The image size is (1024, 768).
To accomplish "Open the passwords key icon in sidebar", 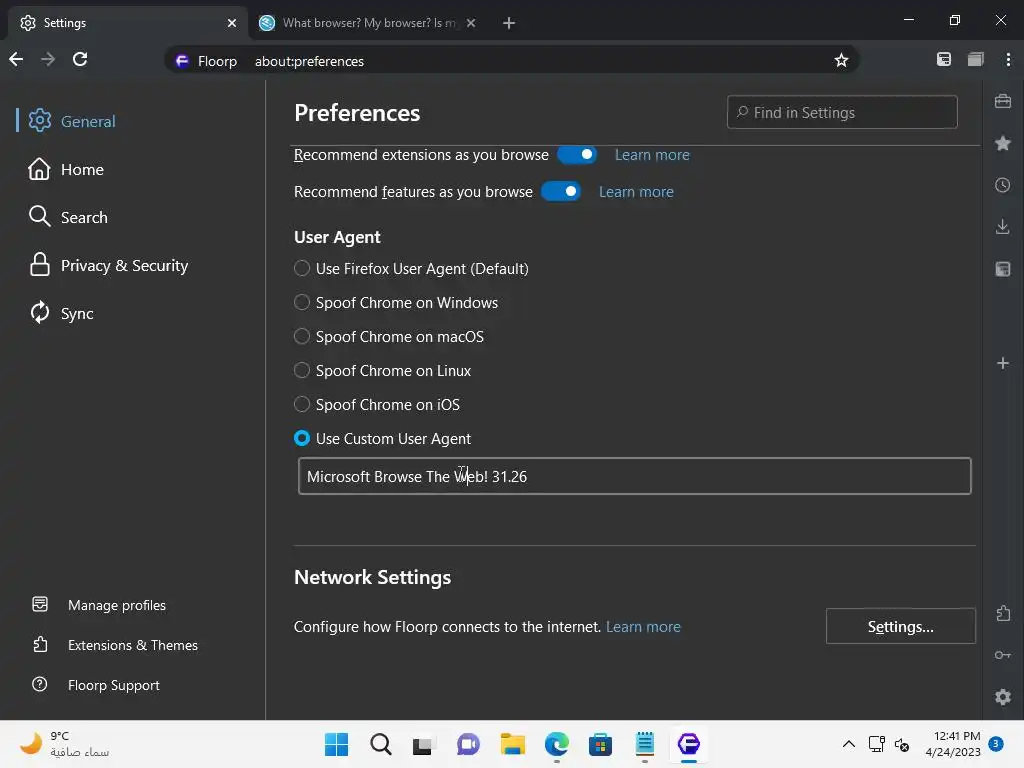I will (1002, 655).
